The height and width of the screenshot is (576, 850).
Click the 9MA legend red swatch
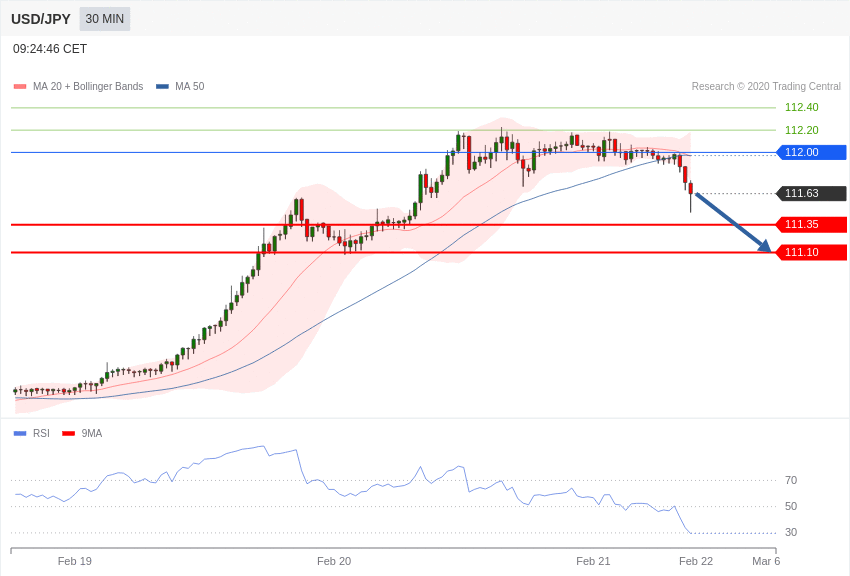69,433
